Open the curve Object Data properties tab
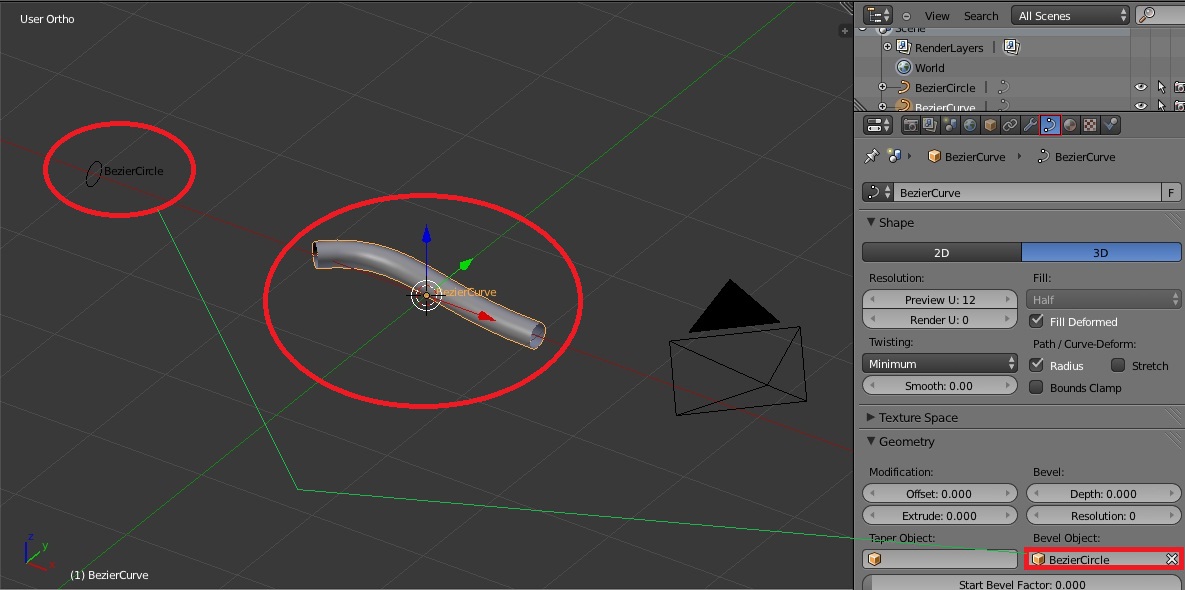Image resolution: width=1185 pixels, height=590 pixels. coord(1050,125)
